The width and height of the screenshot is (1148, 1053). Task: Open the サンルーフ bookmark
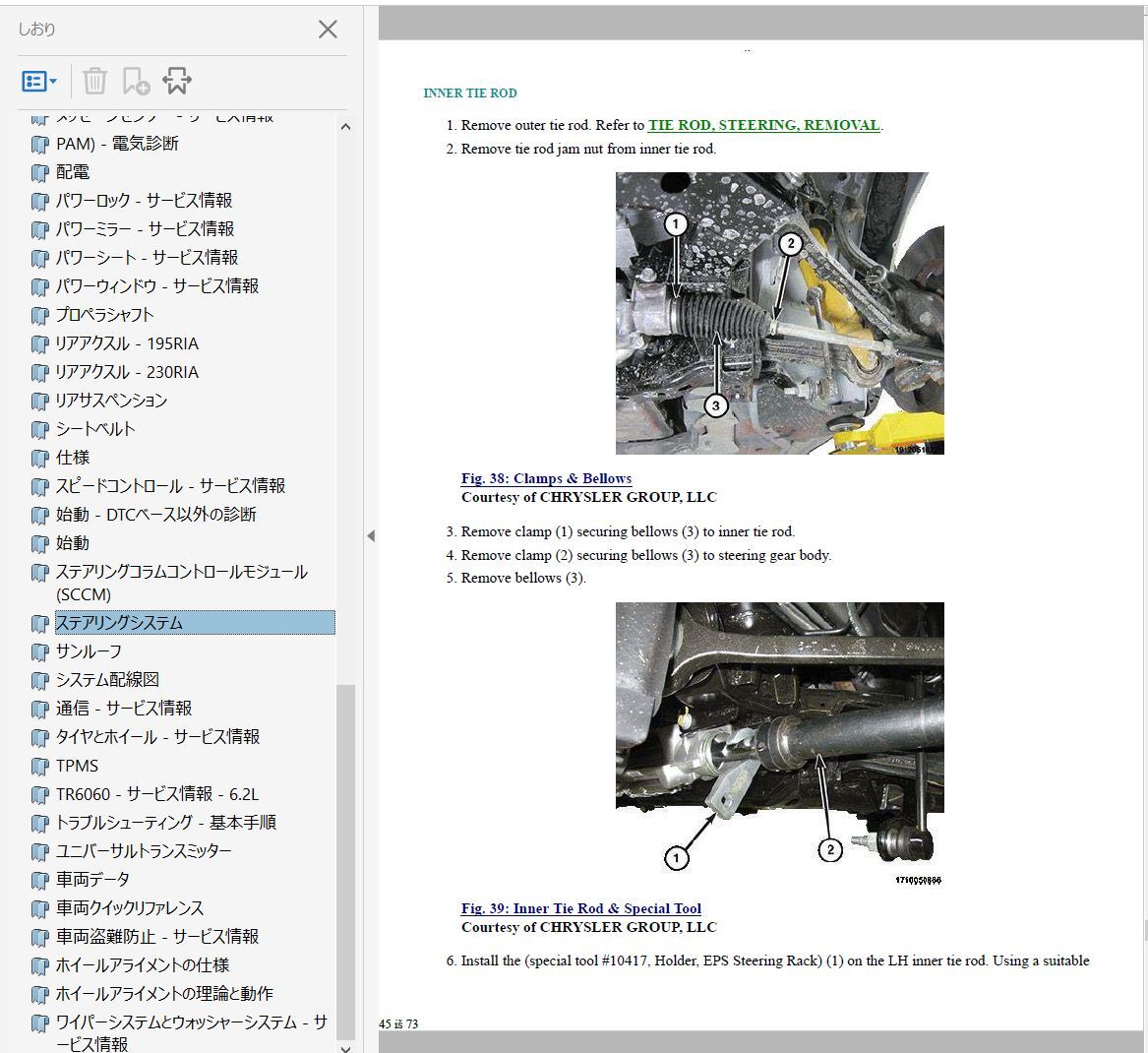tap(89, 651)
